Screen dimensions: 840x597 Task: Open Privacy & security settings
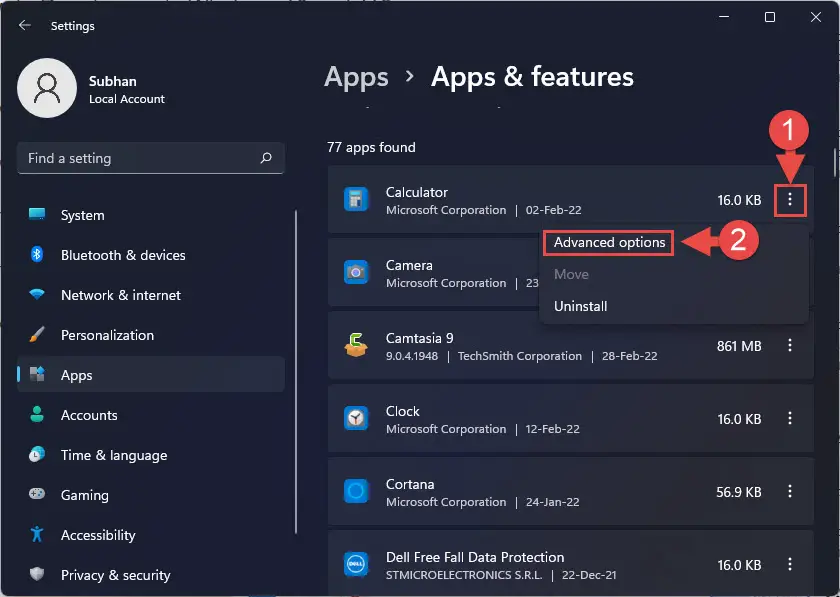pyautogui.click(x=151, y=574)
